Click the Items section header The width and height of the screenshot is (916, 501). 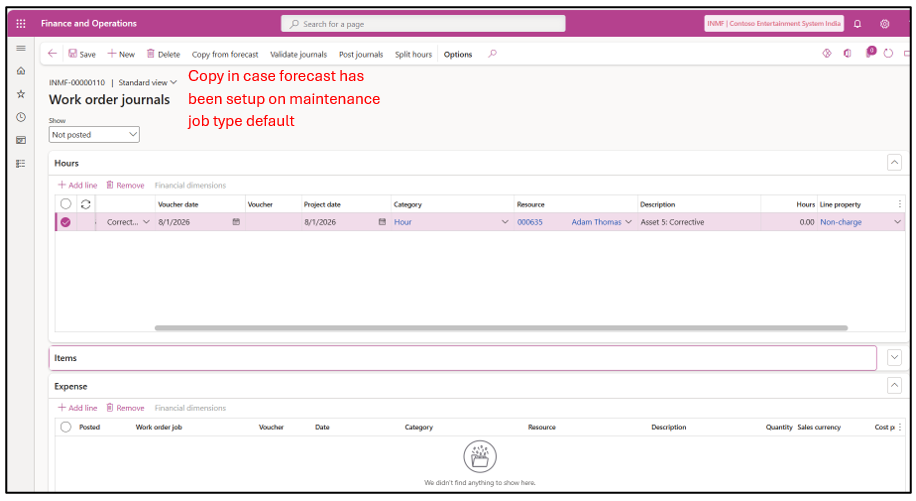tap(463, 358)
